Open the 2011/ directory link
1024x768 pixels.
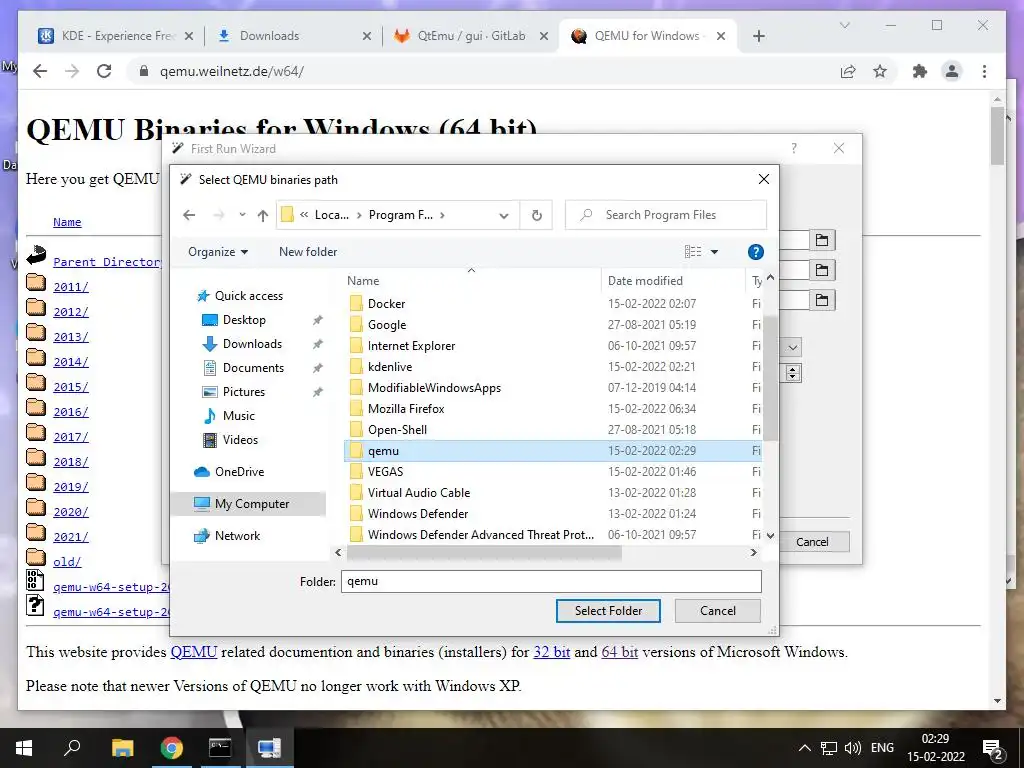71,287
